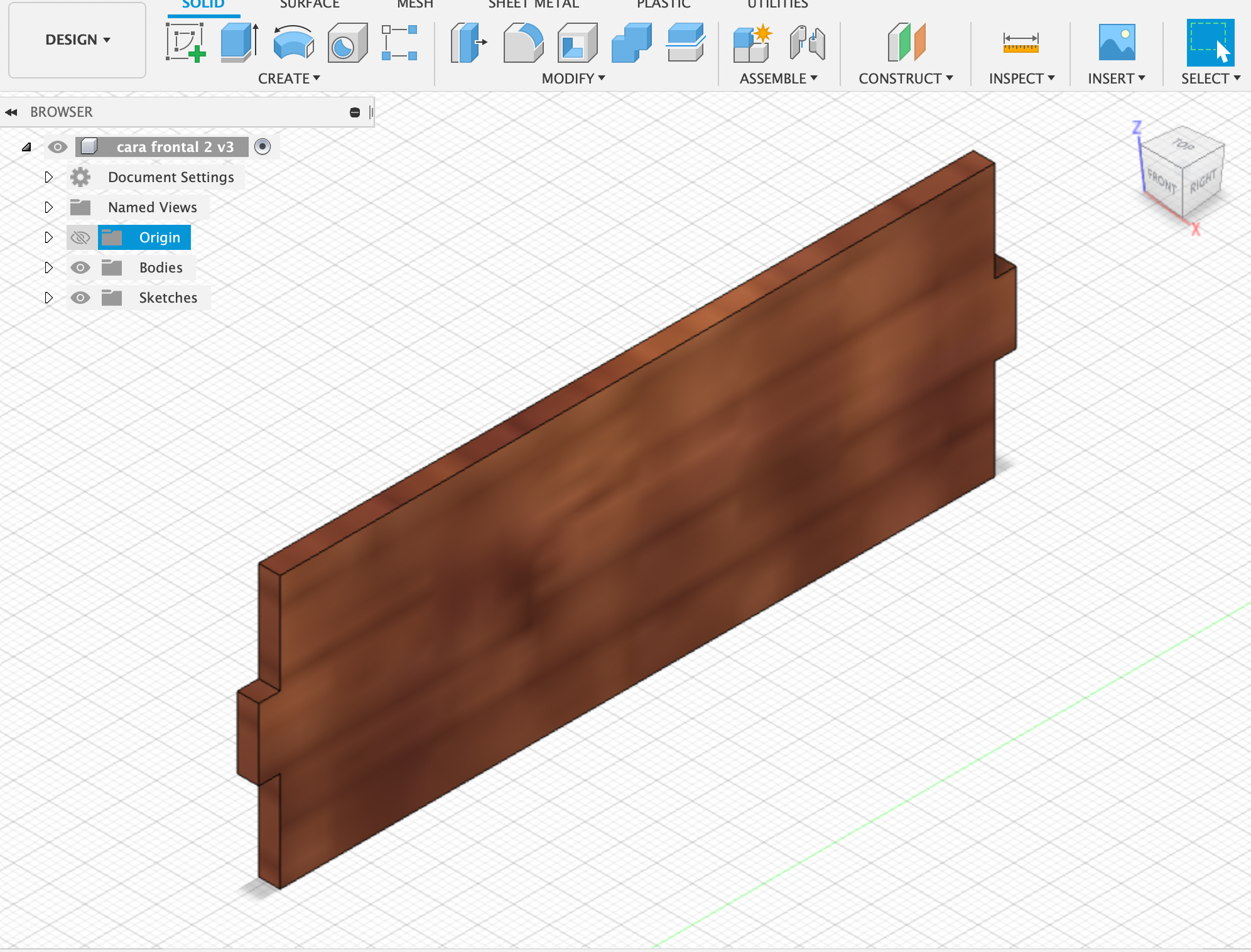This screenshot has width=1251, height=952.
Task: Click the BROWSER panel title
Action: coord(62,112)
